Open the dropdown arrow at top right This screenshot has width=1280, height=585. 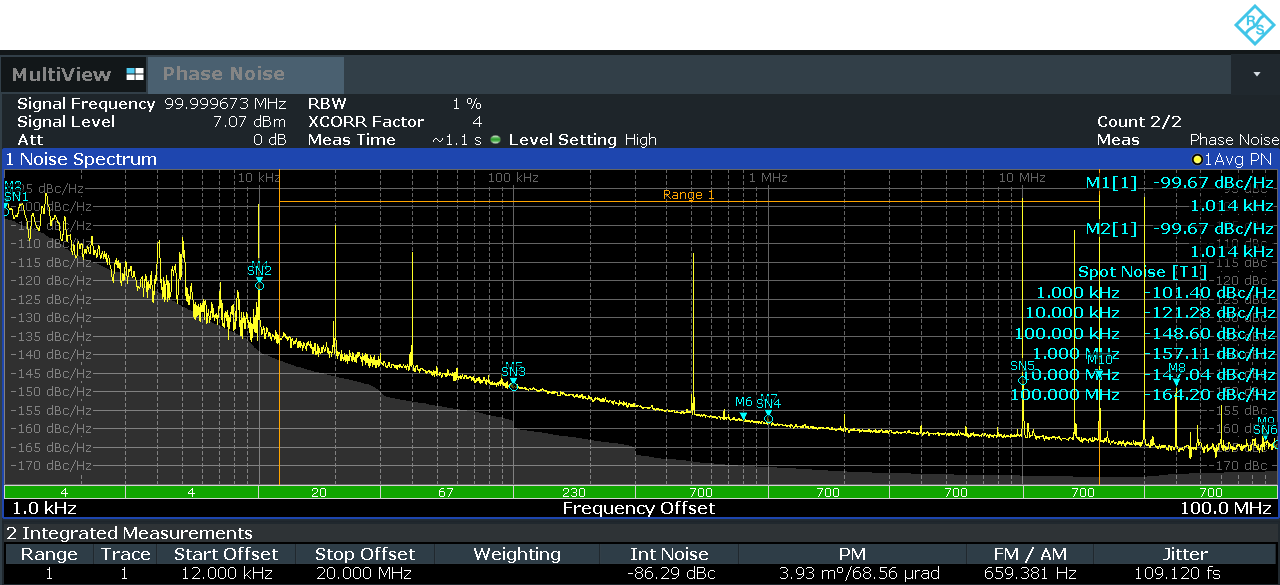tap(1255, 74)
